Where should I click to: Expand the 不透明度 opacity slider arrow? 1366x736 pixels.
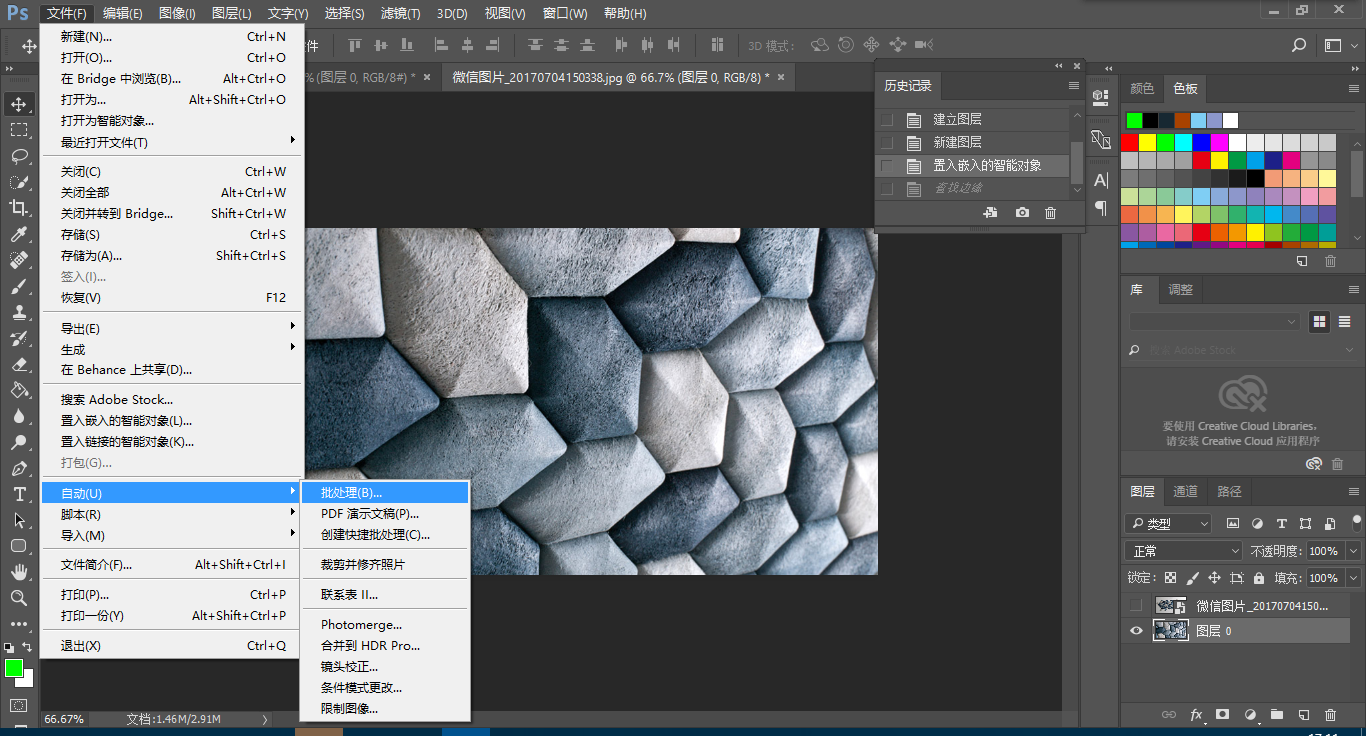[x=1353, y=551]
